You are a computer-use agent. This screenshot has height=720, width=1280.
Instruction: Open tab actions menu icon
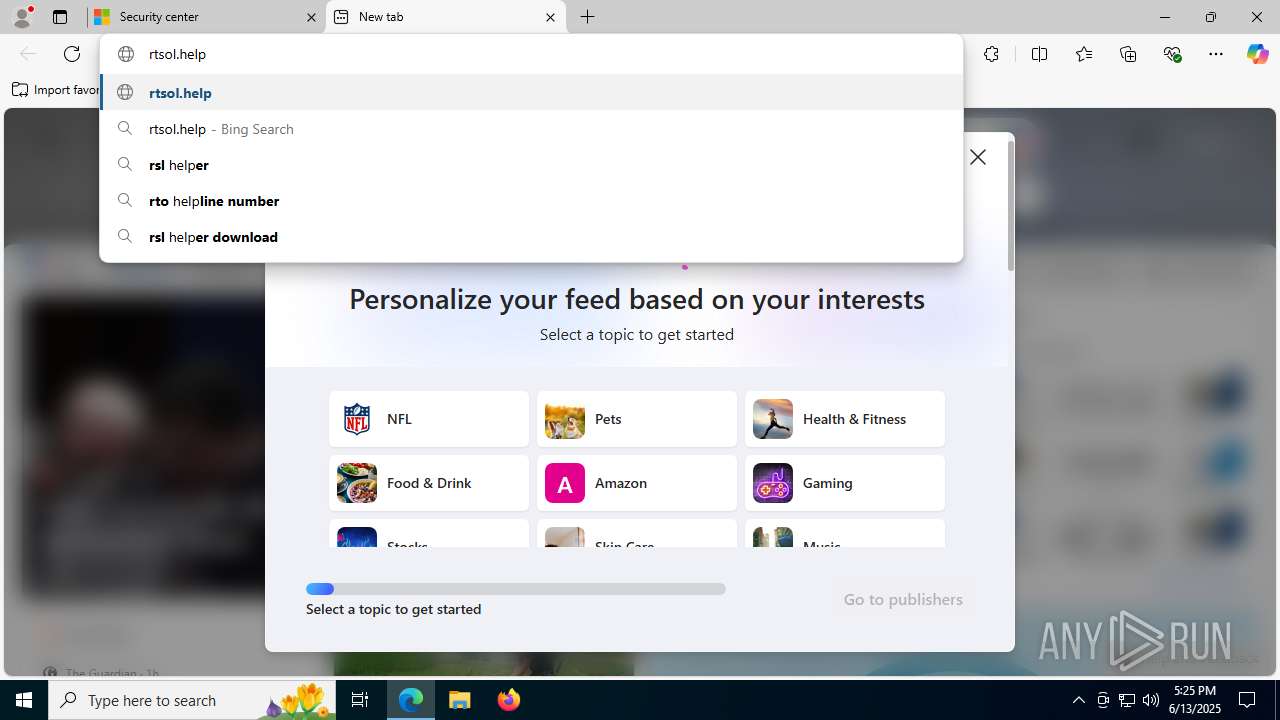(60, 17)
